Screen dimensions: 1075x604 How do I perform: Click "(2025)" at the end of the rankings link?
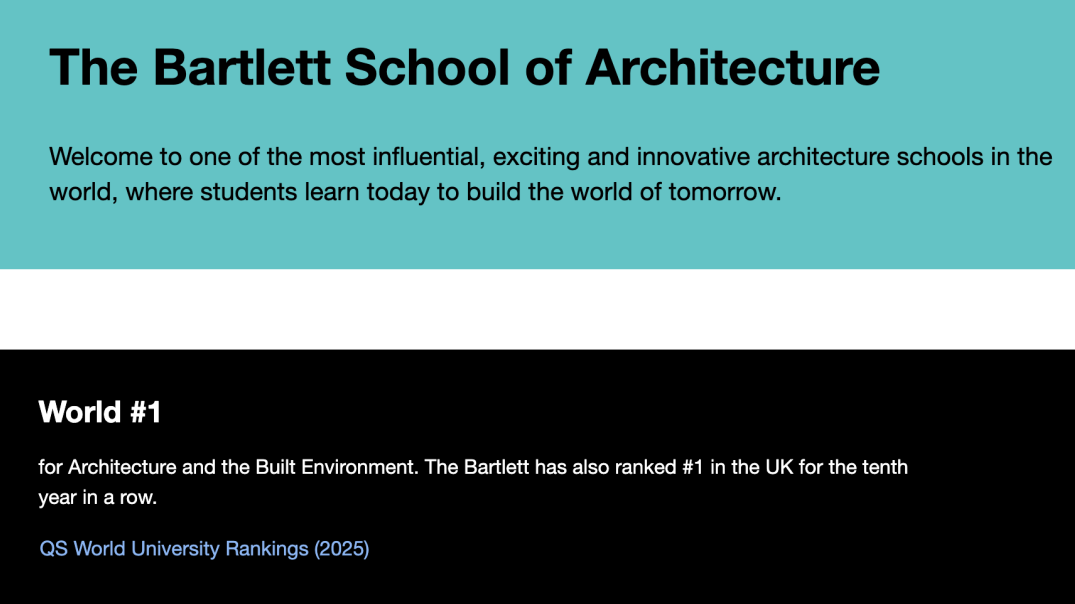tap(341, 548)
